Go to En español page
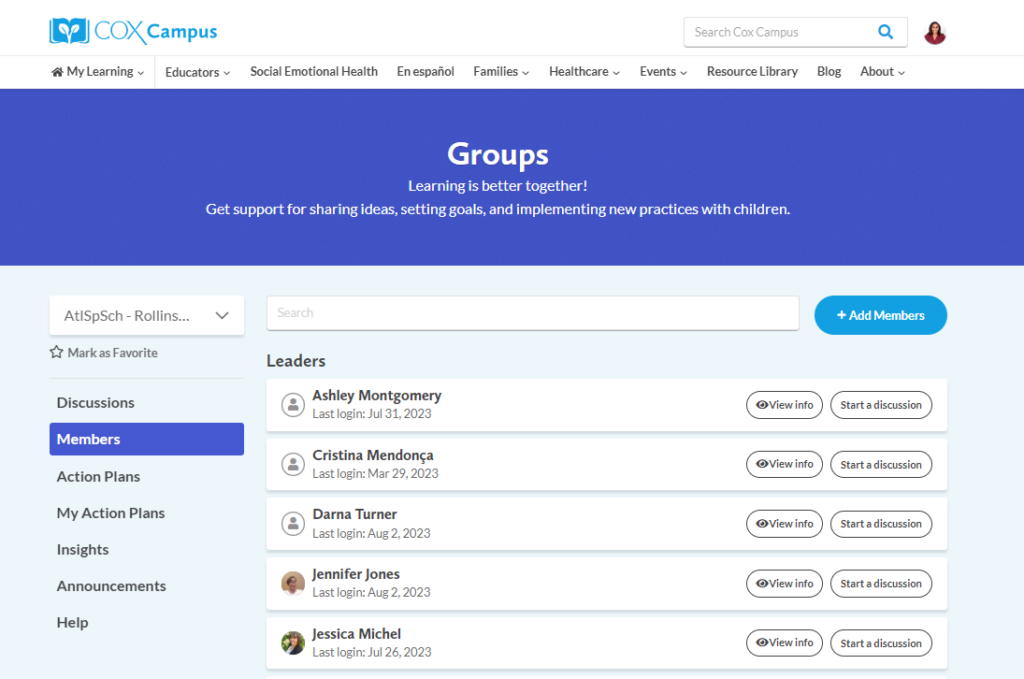Viewport: 1024px width, 679px height. coord(425,72)
